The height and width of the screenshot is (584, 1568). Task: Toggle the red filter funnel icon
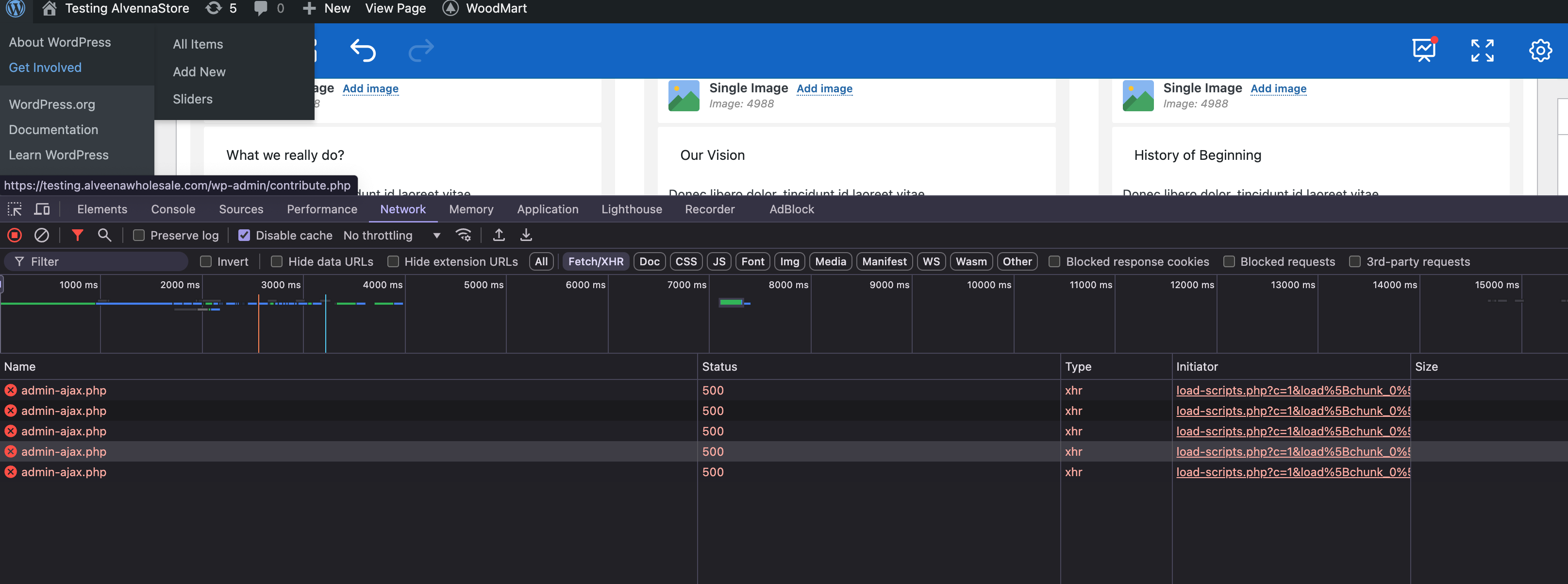click(x=77, y=235)
